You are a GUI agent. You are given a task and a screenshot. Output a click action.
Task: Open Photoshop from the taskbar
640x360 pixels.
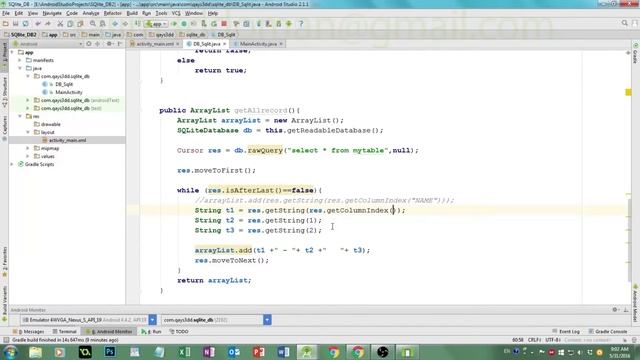[110, 352]
